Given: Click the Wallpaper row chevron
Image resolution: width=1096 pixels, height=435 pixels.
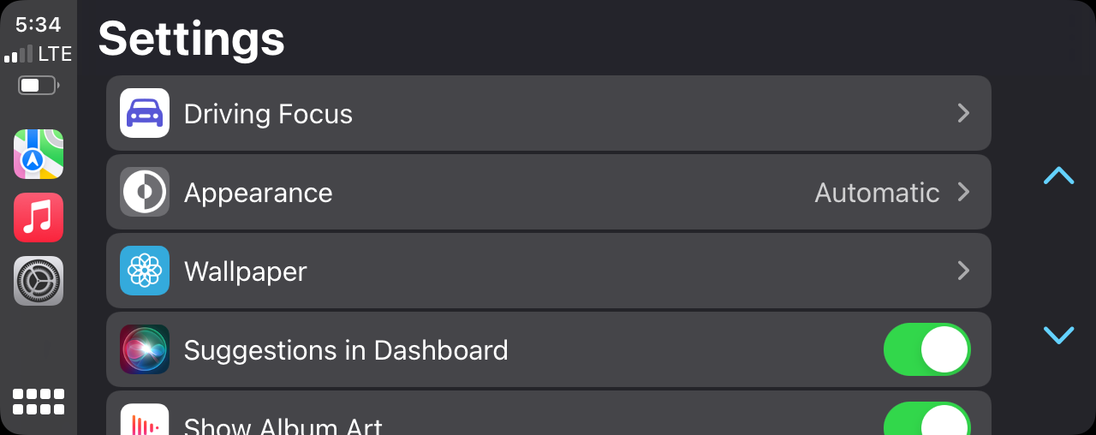Looking at the screenshot, I should 963,271.
